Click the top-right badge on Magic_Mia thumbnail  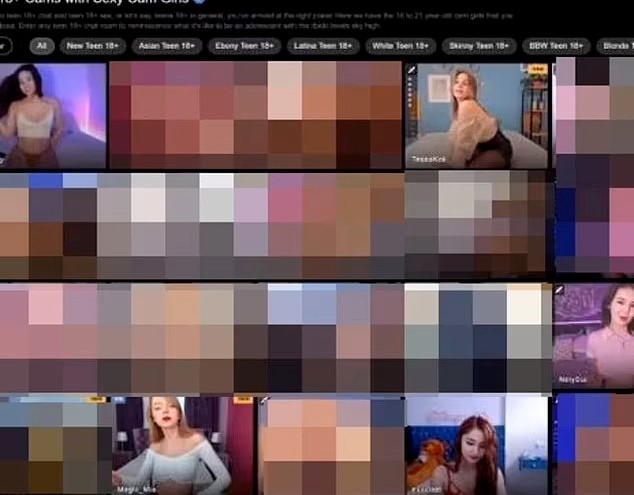(x=241, y=400)
